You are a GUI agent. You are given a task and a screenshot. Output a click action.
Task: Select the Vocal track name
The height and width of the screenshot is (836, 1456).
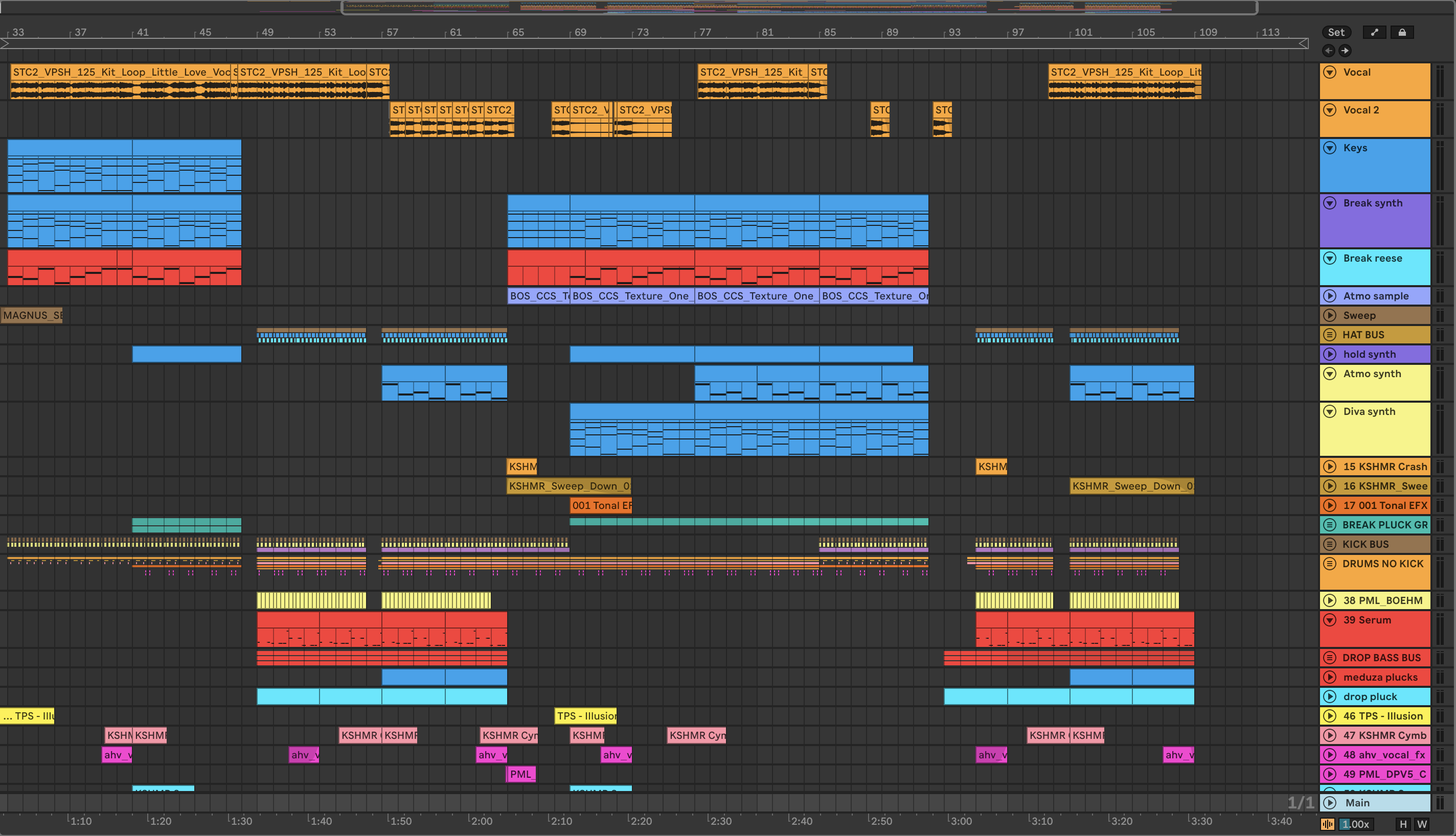(1357, 72)
